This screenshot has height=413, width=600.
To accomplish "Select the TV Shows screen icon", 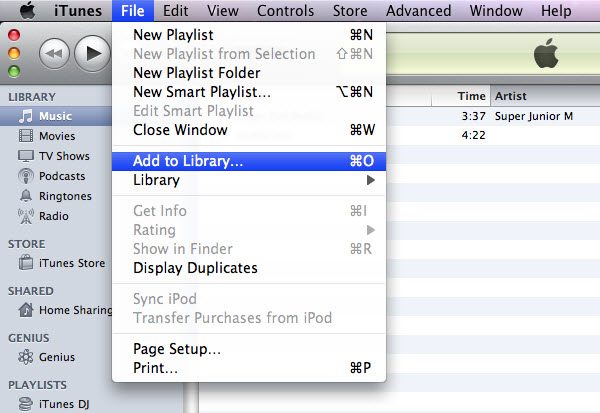I will pos(26,156).
